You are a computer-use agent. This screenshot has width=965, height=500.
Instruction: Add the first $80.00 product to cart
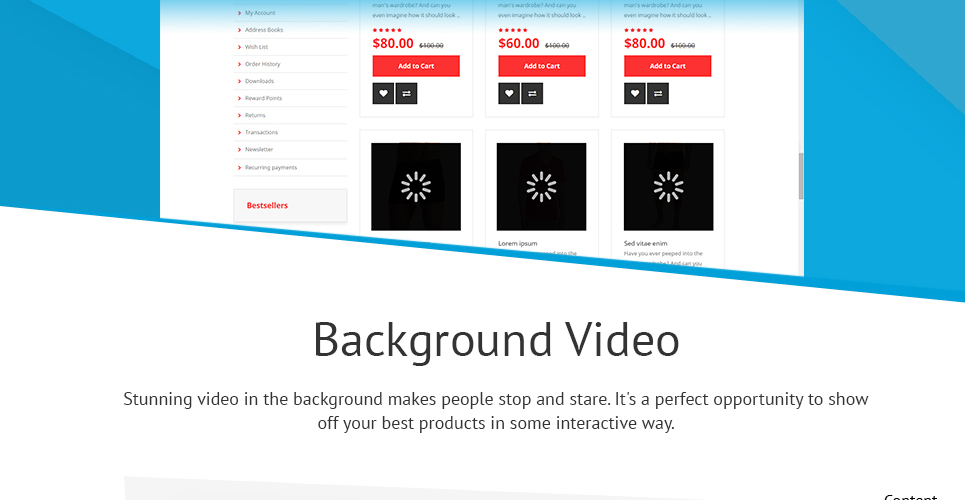click(x=416, y=66)
